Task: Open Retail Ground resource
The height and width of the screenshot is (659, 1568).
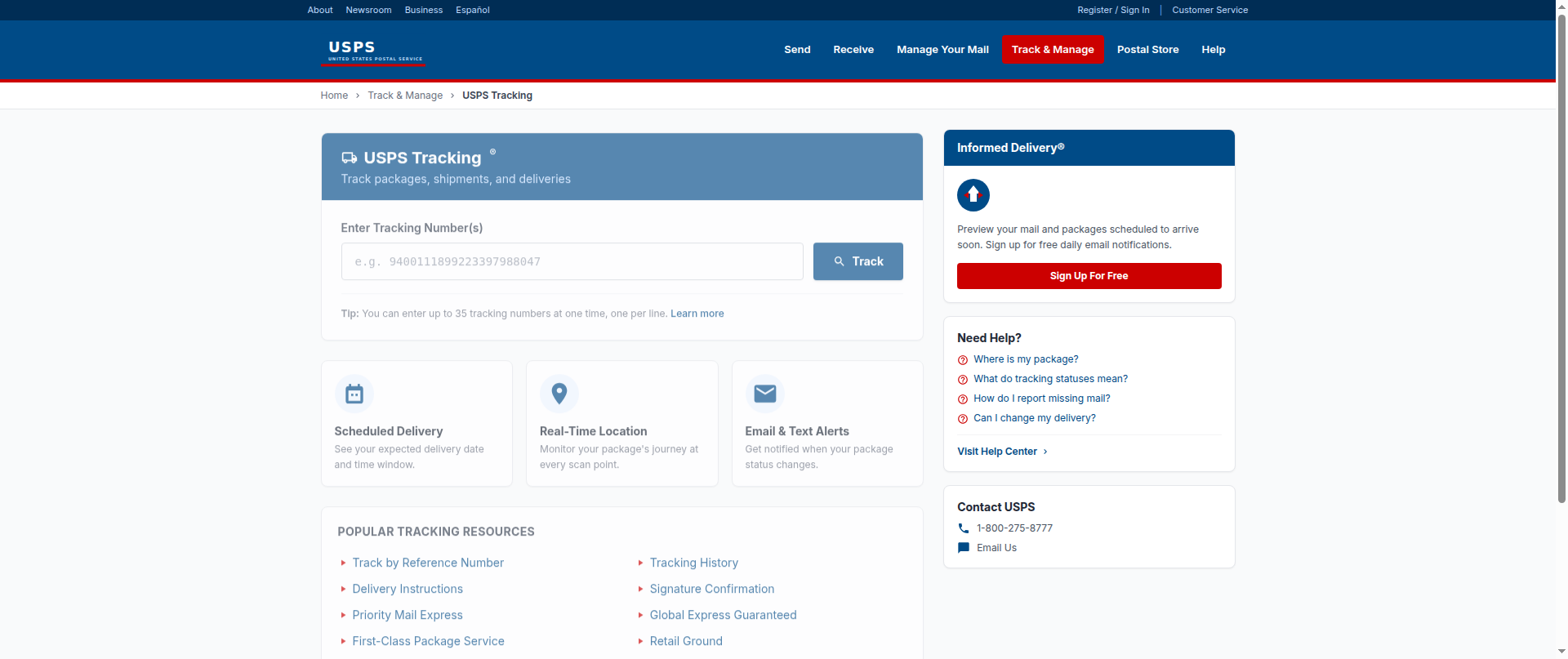Action: (x=686, y=641)
